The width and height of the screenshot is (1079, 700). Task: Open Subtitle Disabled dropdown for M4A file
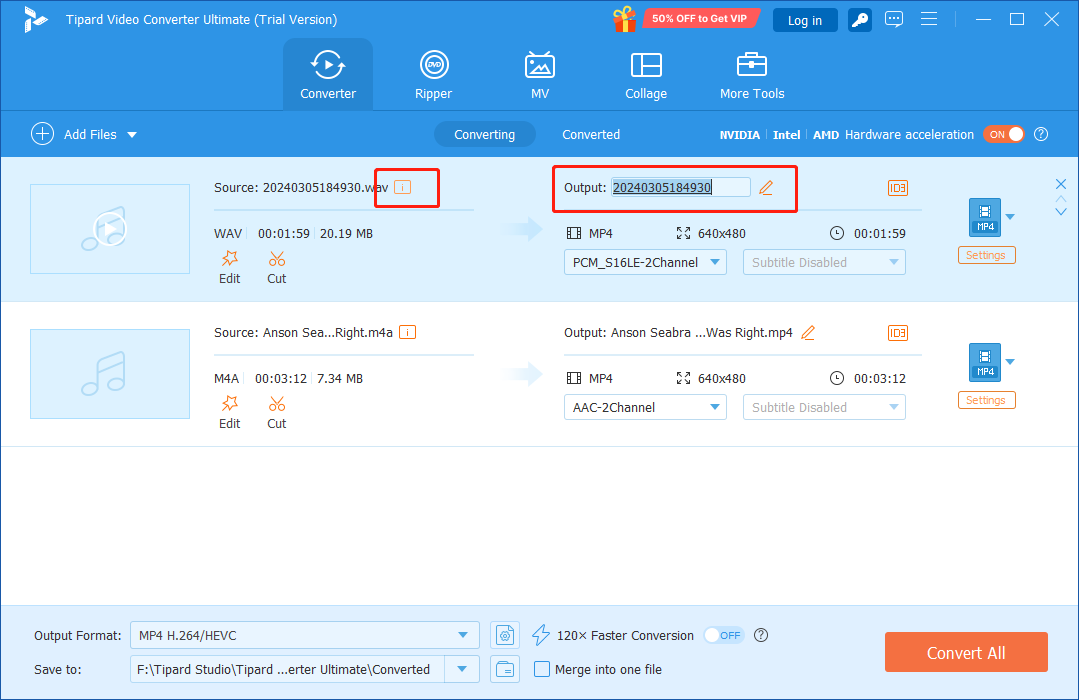(824, 407)
